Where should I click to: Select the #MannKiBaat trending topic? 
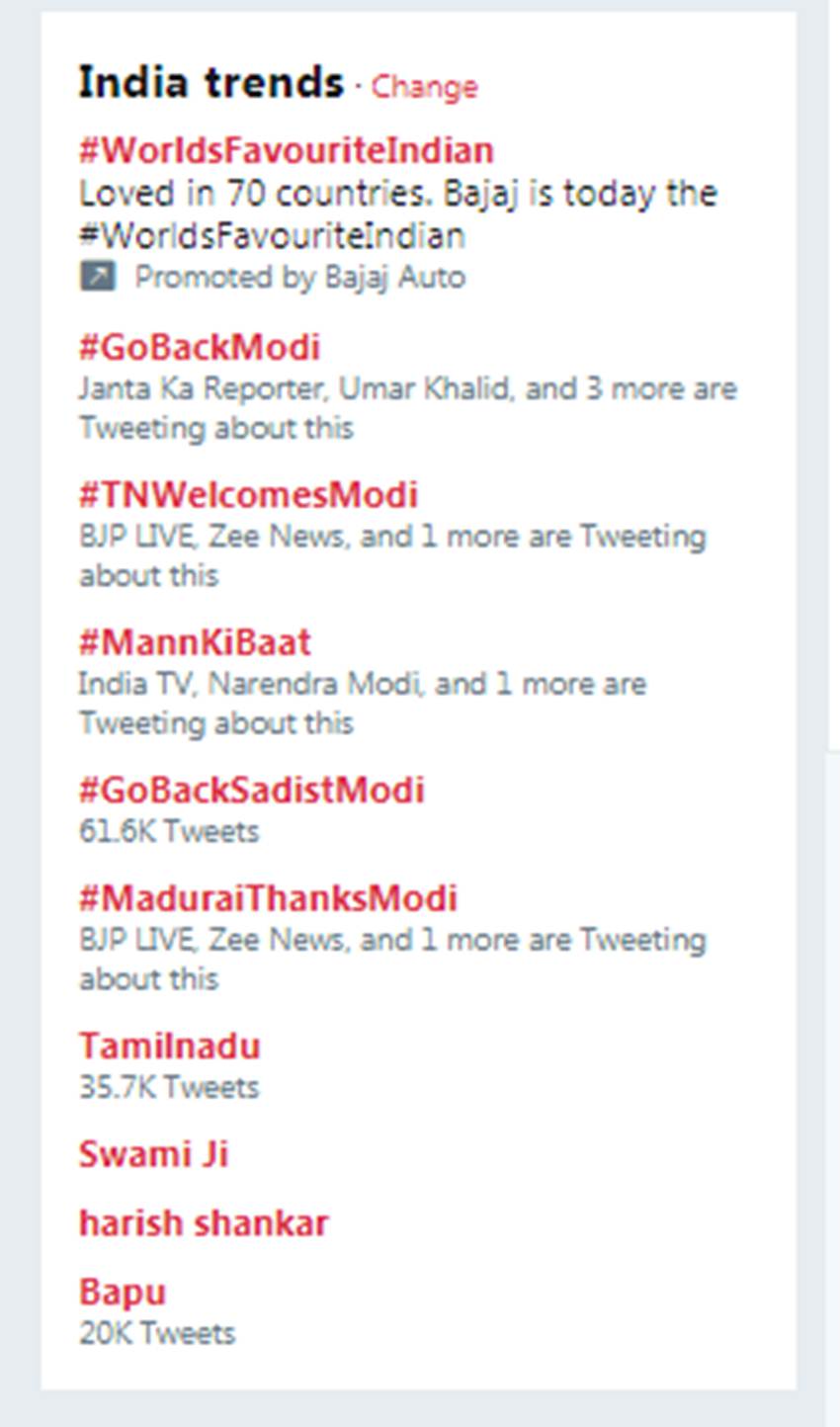(195, 642)
